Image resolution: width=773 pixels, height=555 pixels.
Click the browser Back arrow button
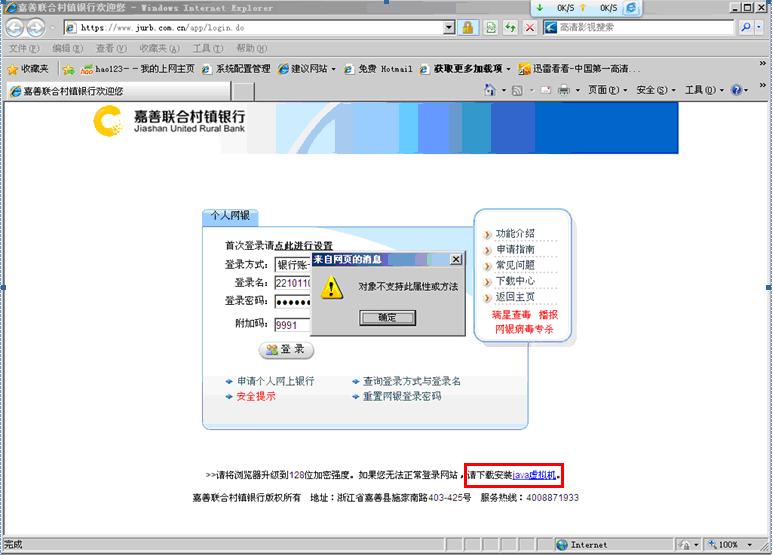click(17, 28)
